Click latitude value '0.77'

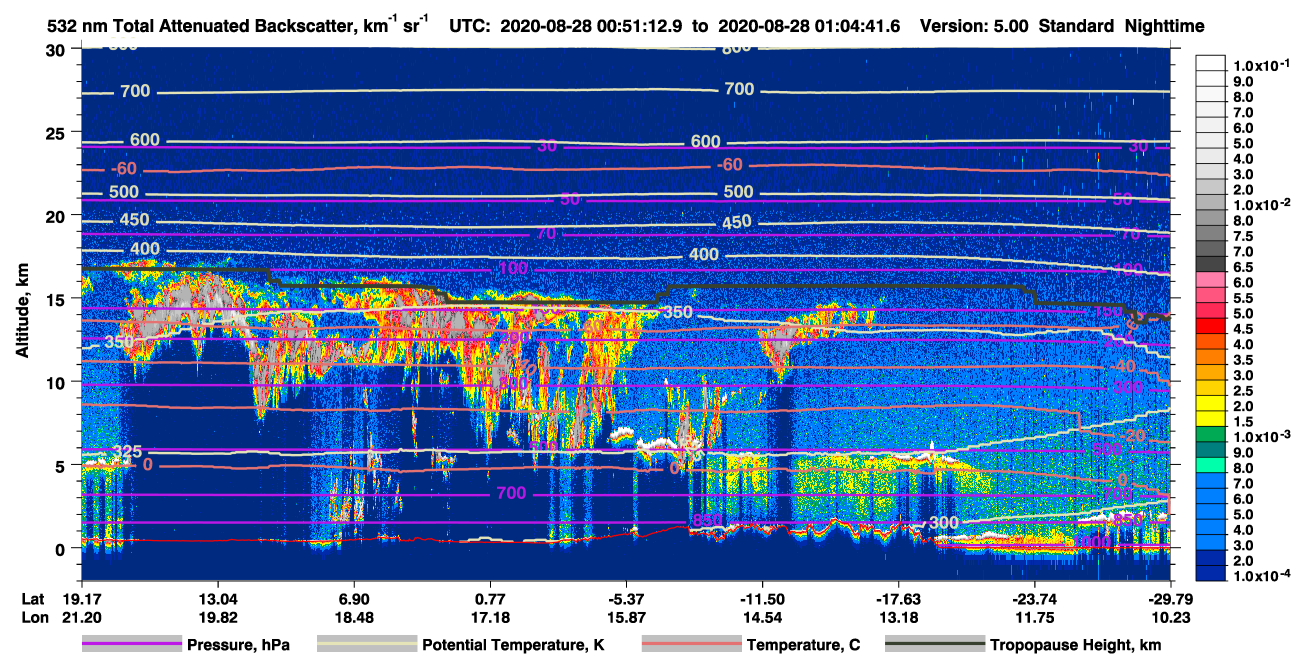pos(490,598)
